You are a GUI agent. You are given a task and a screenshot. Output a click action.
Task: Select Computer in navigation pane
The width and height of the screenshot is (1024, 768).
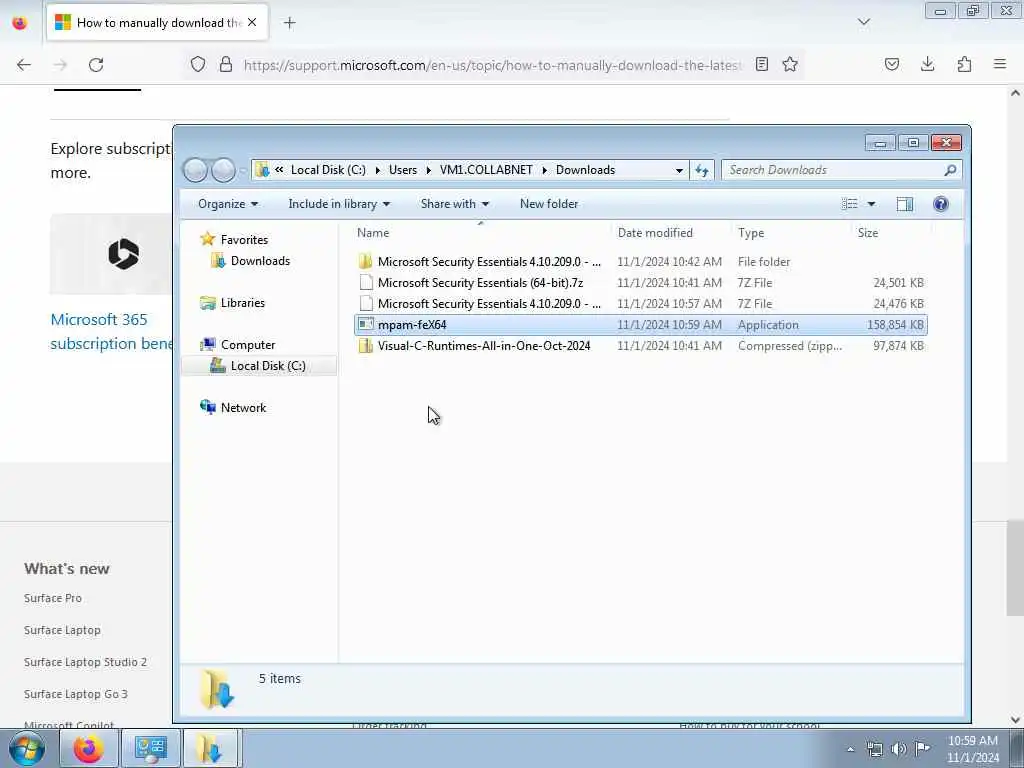tap(248, 345)
